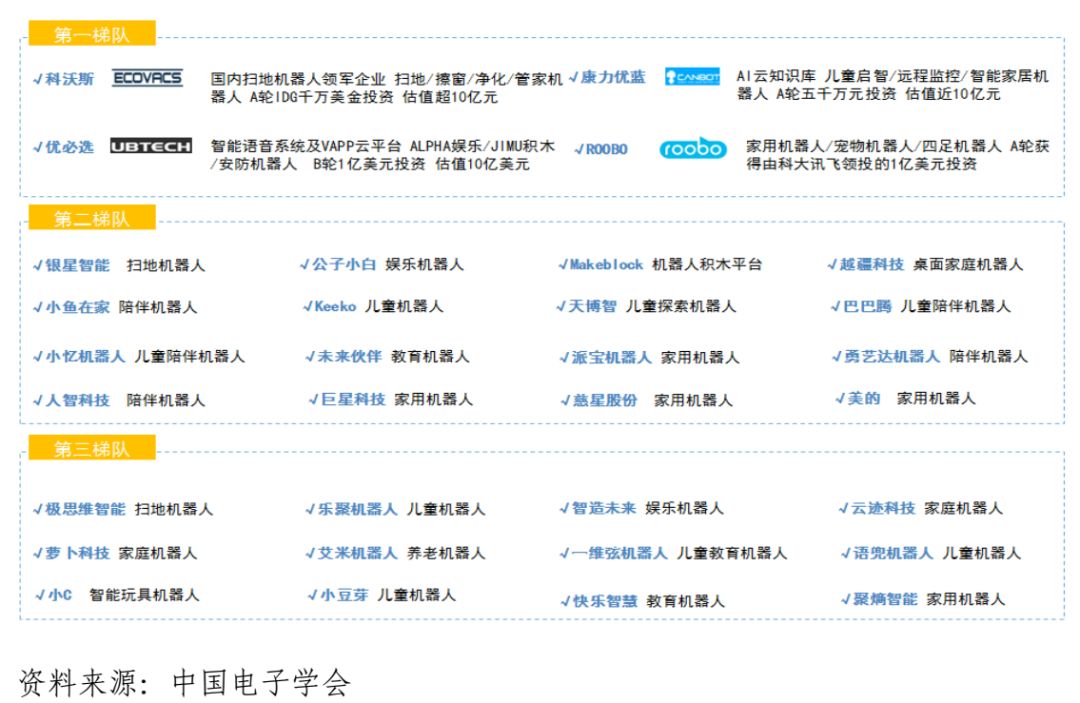Click company name 一维弦机器人
Image resolution: width=1080 pixels, height=703 pixels.
click(620, 553)
